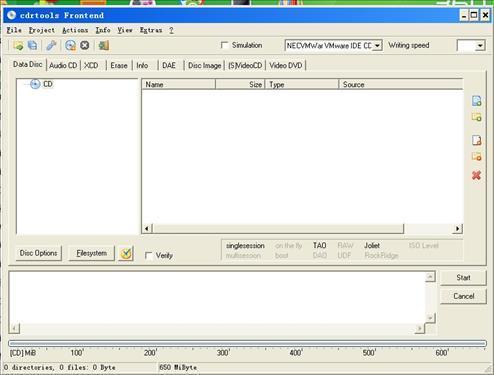
Task: Click the checkmark icon beside Filesystem button
Action: pyautogui.click(x=126, y=254)
